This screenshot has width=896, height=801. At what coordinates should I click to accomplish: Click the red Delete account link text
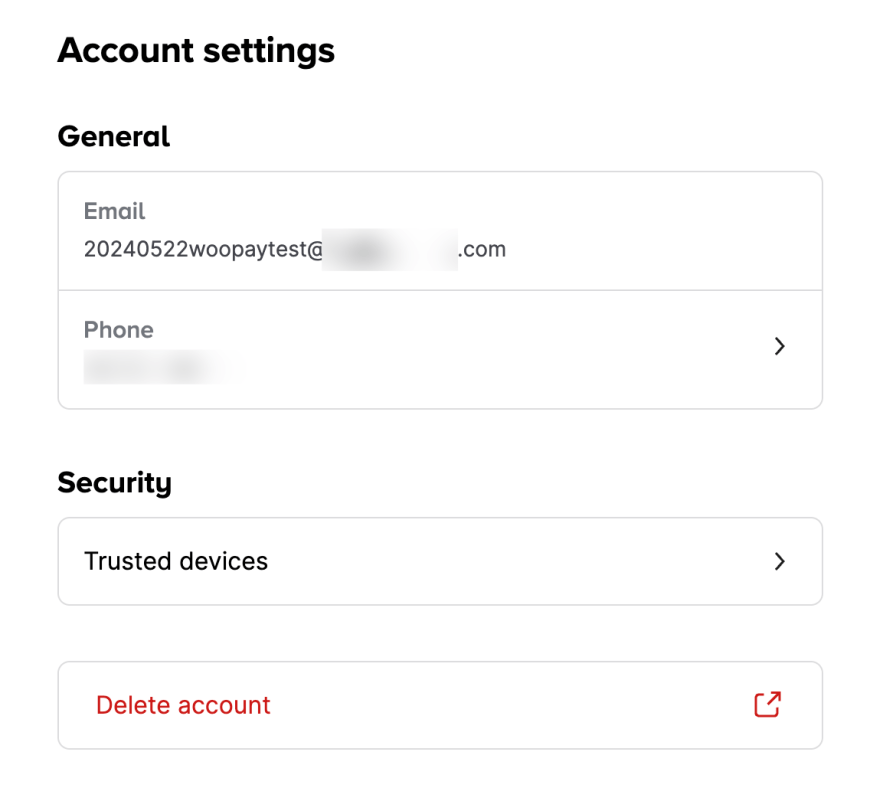click(183, 705)
